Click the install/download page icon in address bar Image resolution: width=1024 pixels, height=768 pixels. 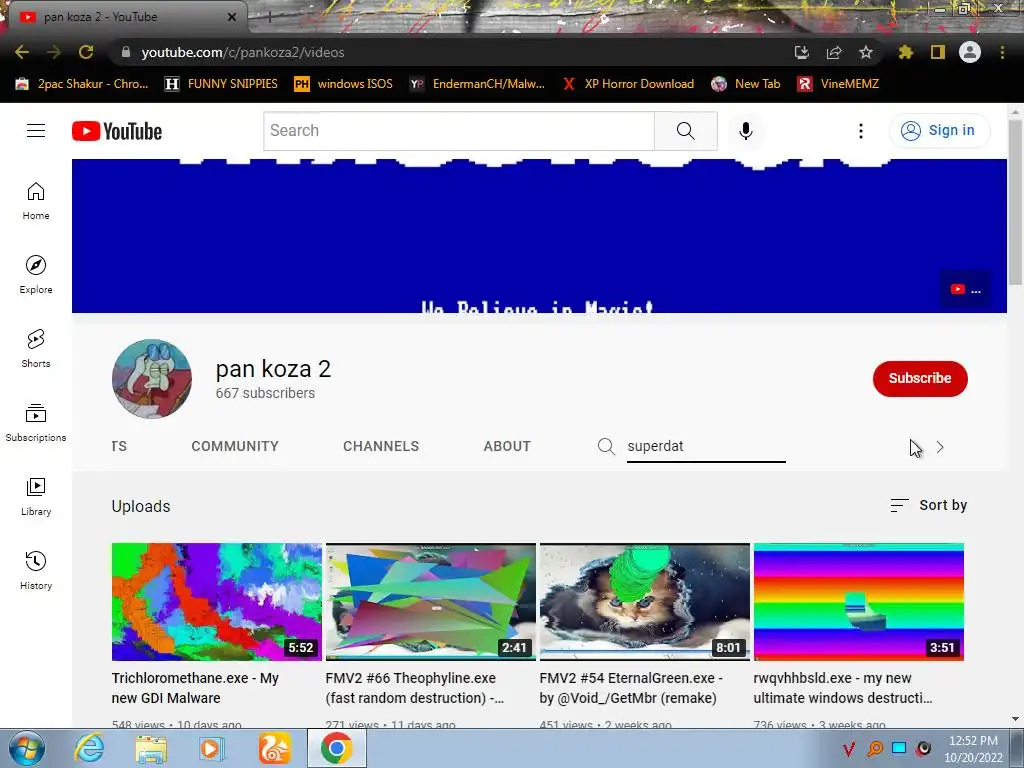(802, 52)
